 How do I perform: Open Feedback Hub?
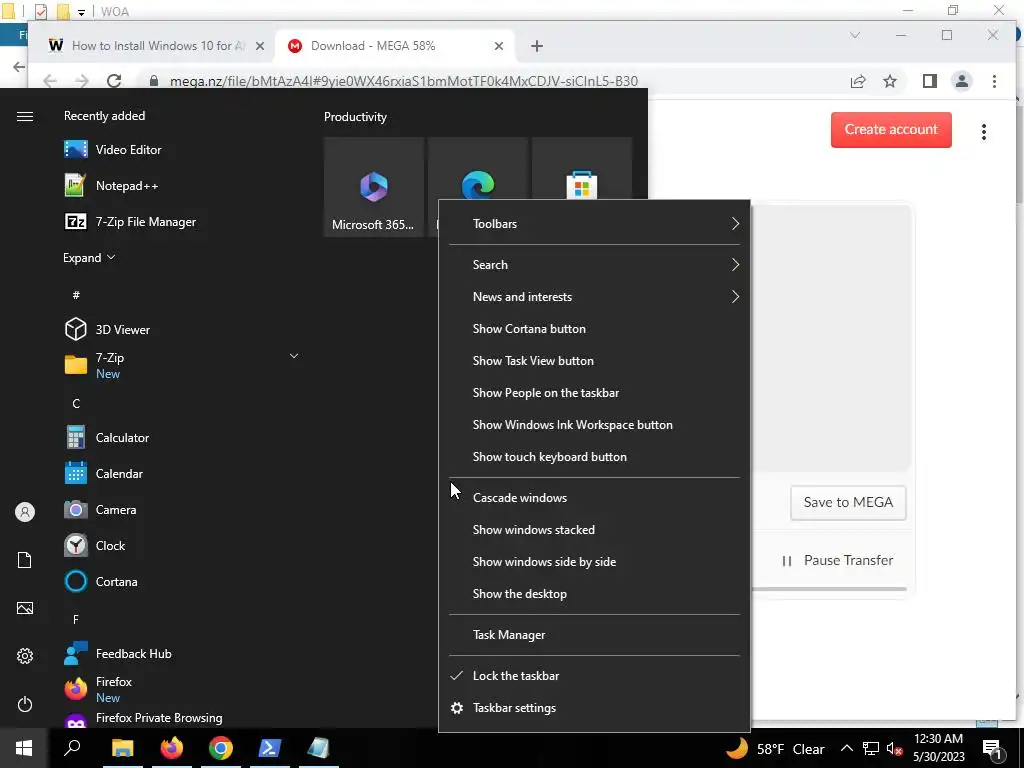click(118, 654)
